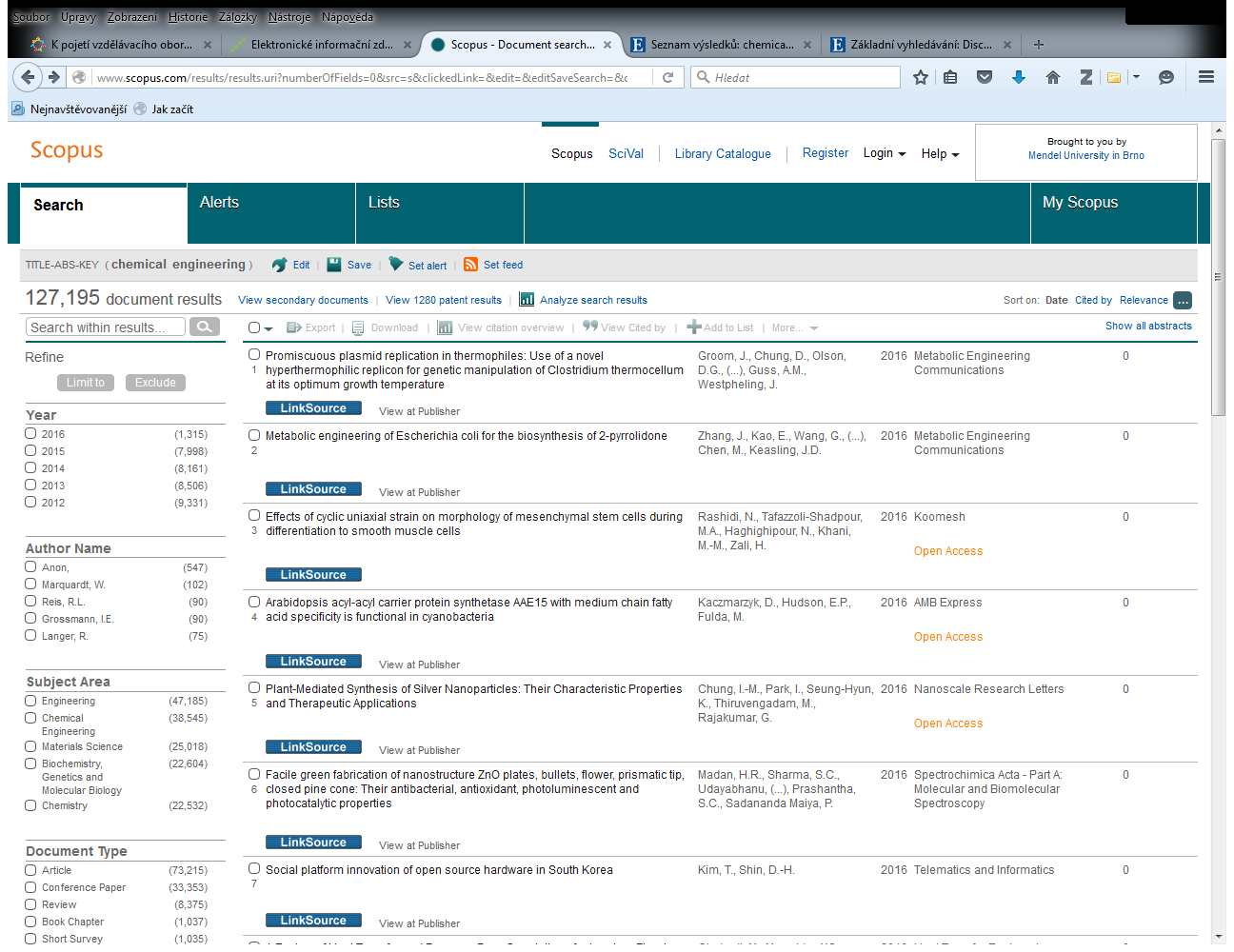Expand the More options dropdown
Image resolution: width=1234 pixels, height=952 pixels.
(x=794, y=327)
